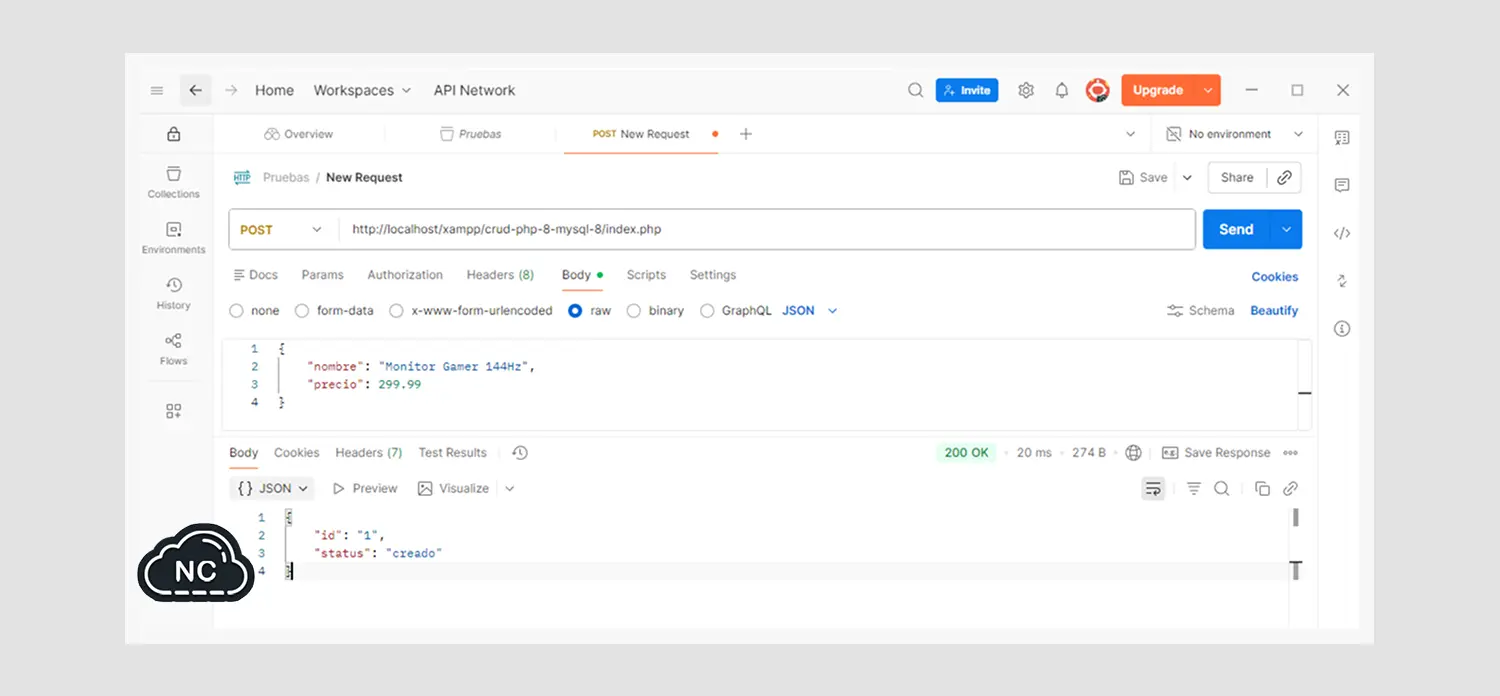Screen dimensions: 1500x696
Task: Open the settings gear icon
Action: [1026, 90]
